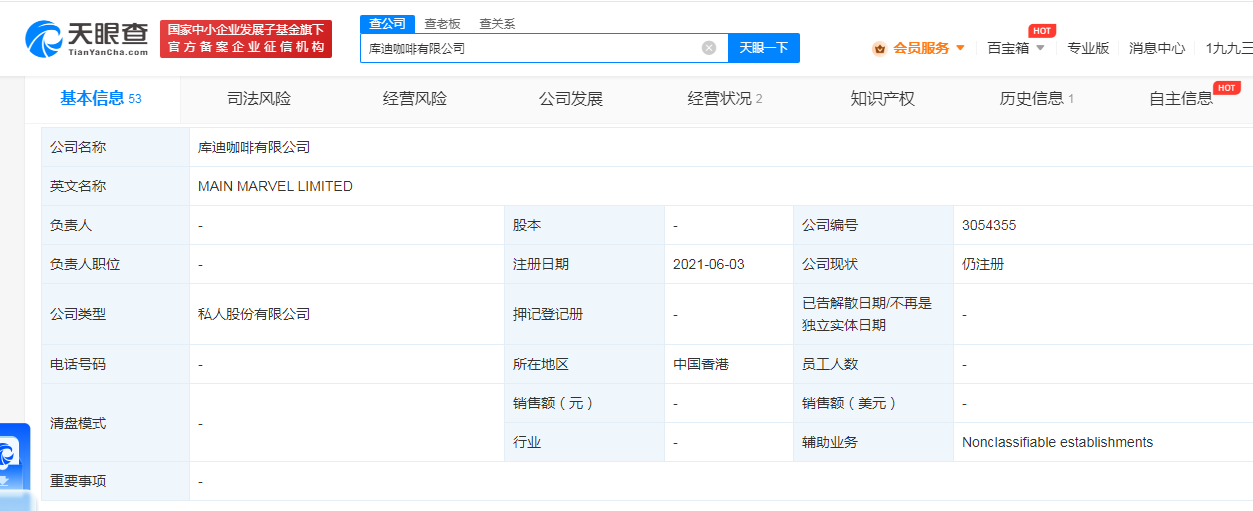Go to the 公司发展 tab

pos(571,99)
